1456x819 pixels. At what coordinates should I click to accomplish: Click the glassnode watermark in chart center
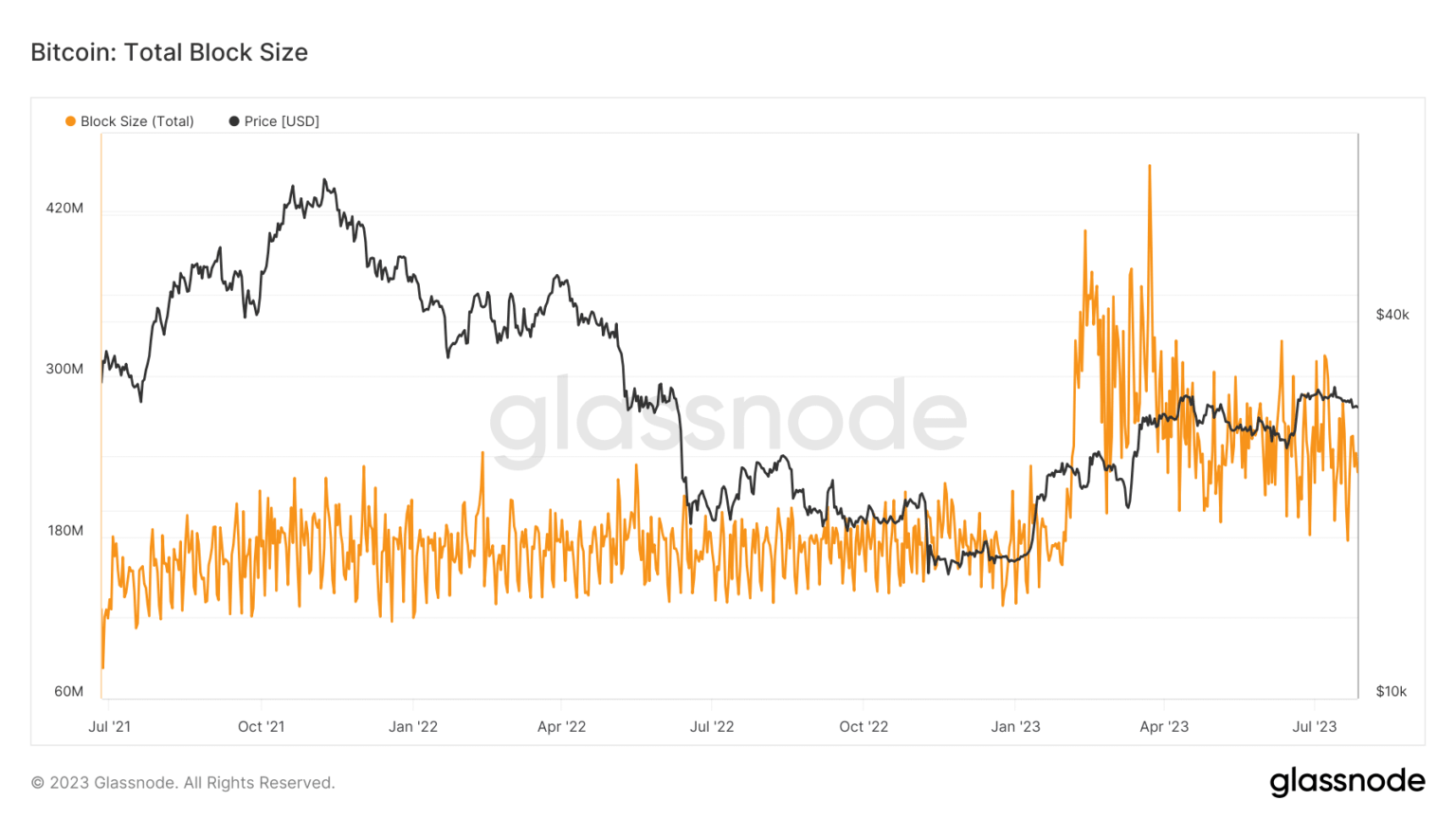[728, 419]
